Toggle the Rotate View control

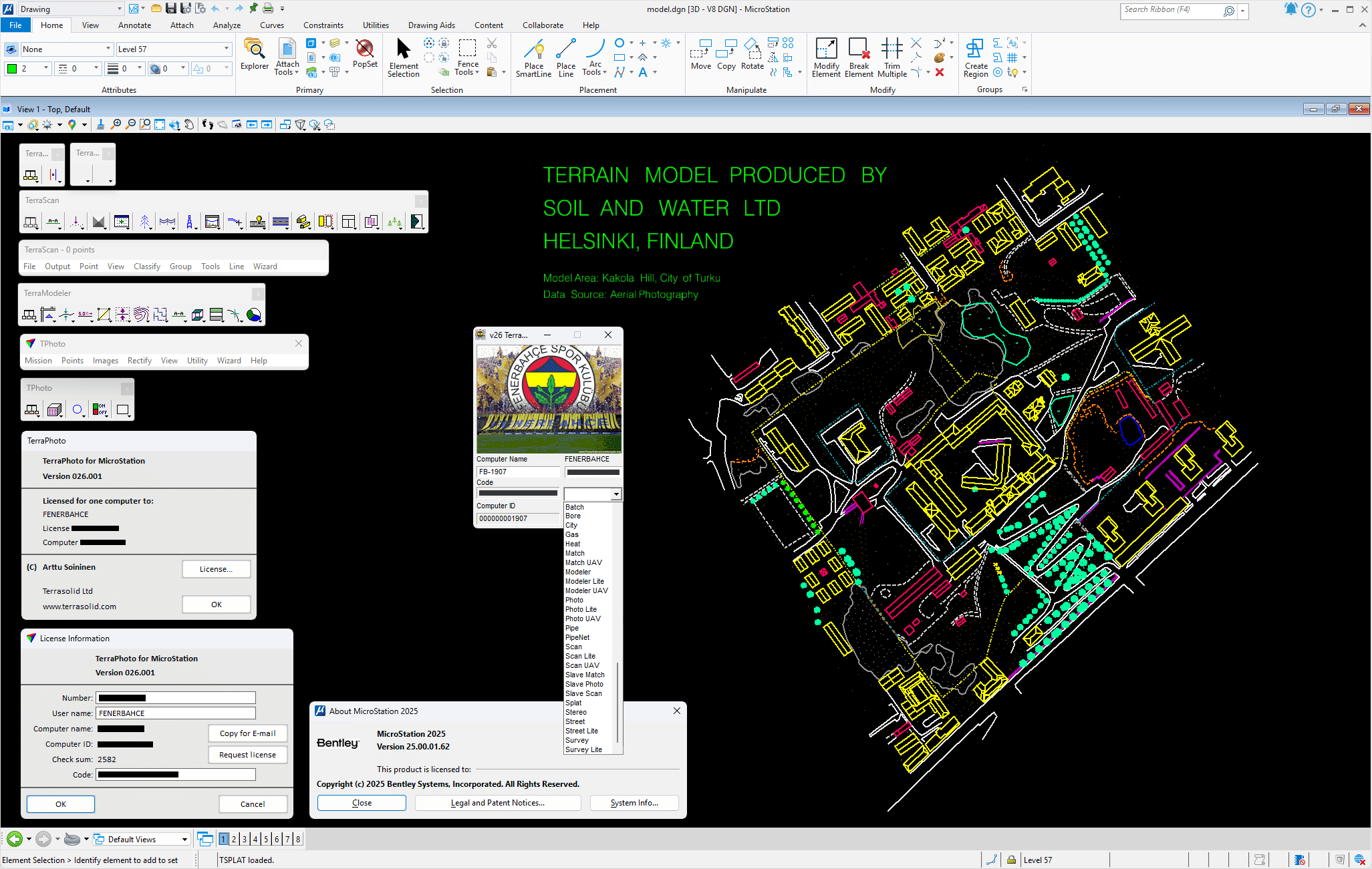point(175,125)
